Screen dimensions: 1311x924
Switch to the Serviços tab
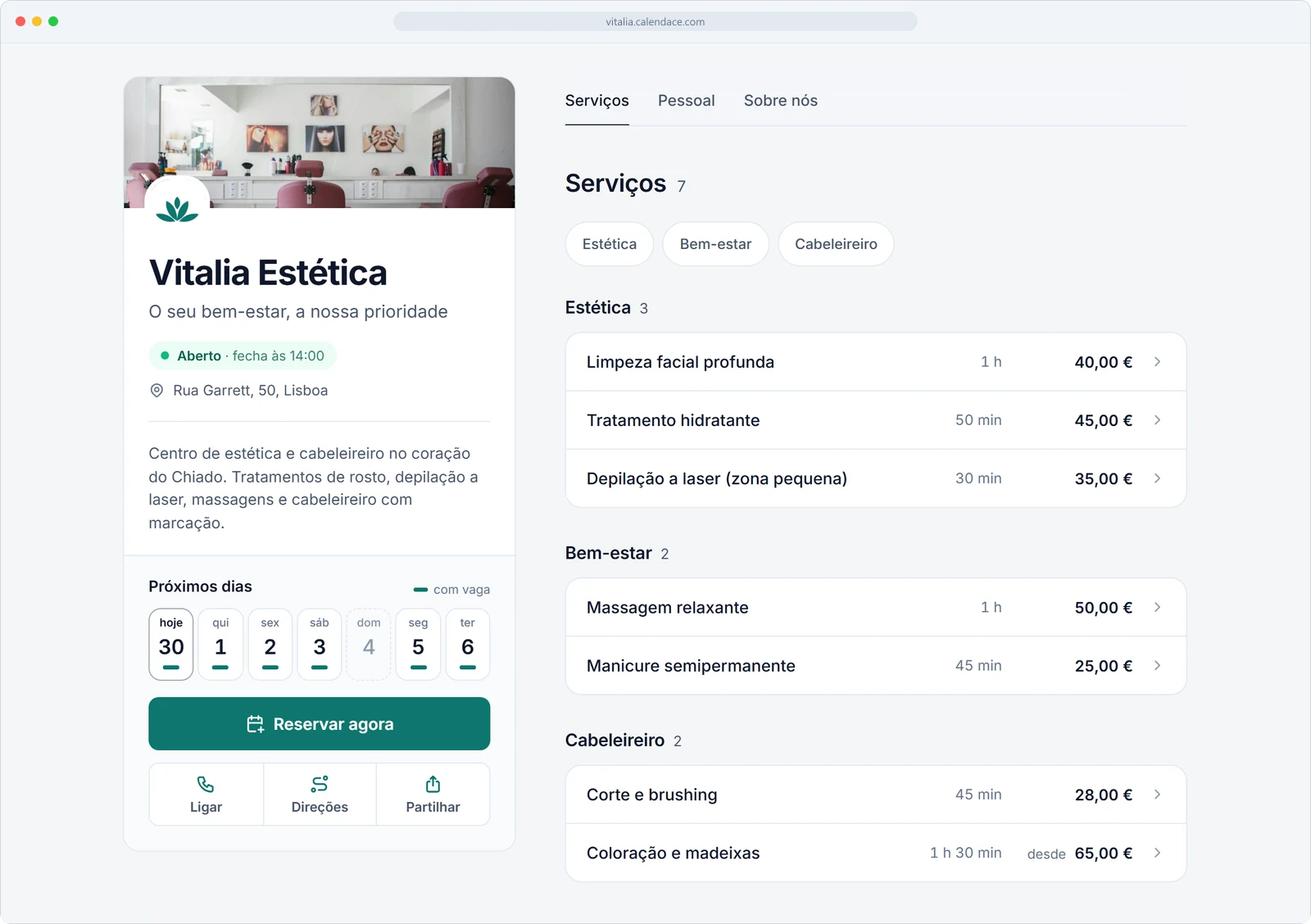pos(597,101)
